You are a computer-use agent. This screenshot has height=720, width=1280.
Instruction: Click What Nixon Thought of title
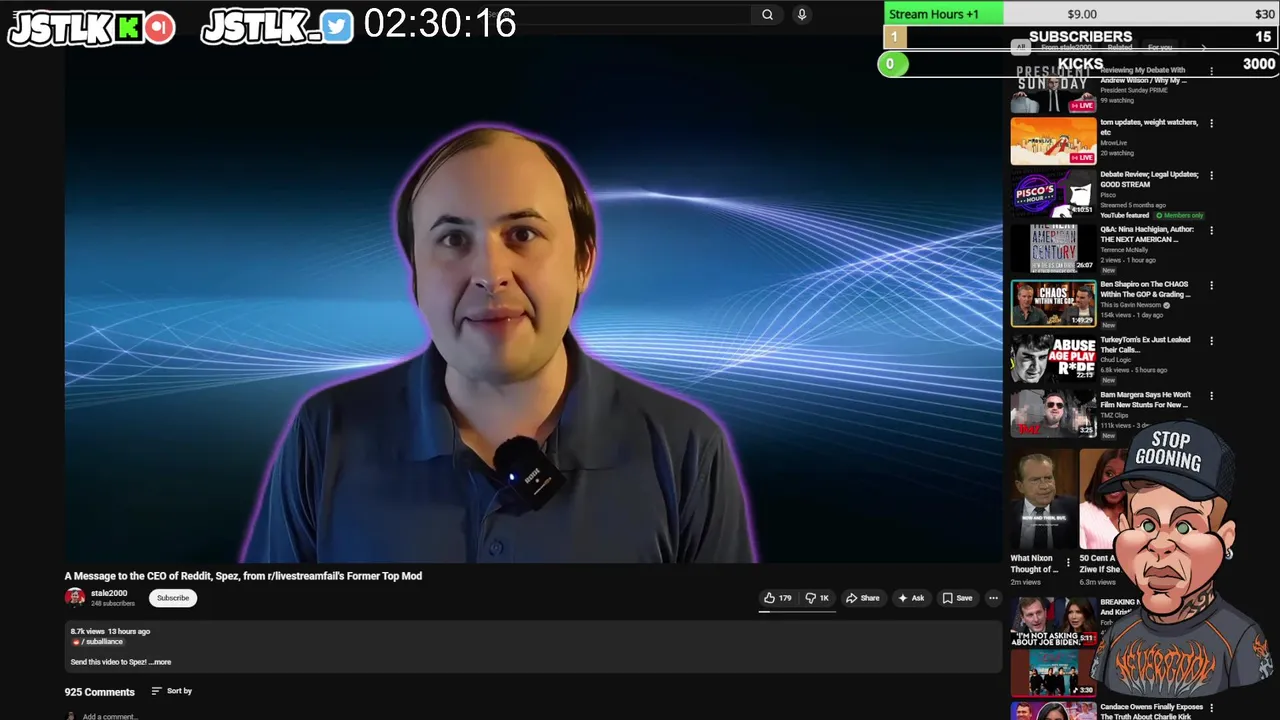click(x=1033, y=564)
